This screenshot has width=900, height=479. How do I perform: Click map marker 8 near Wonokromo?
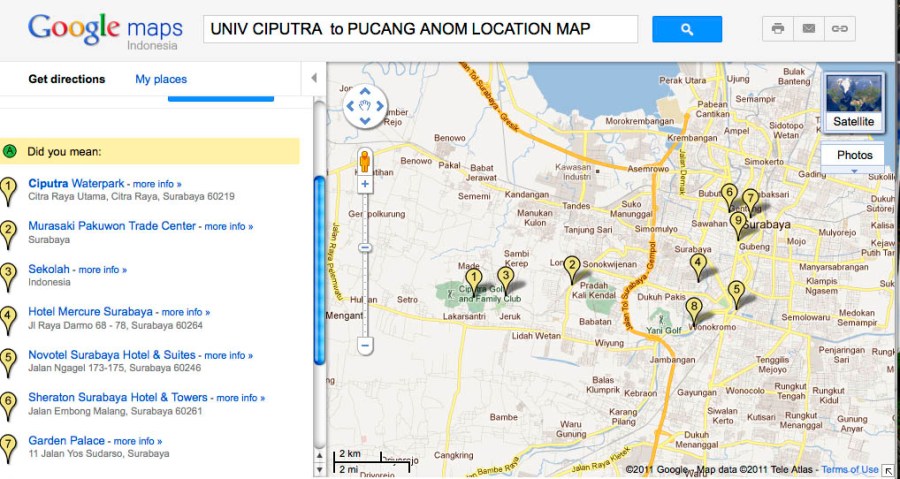coord(694,309)
